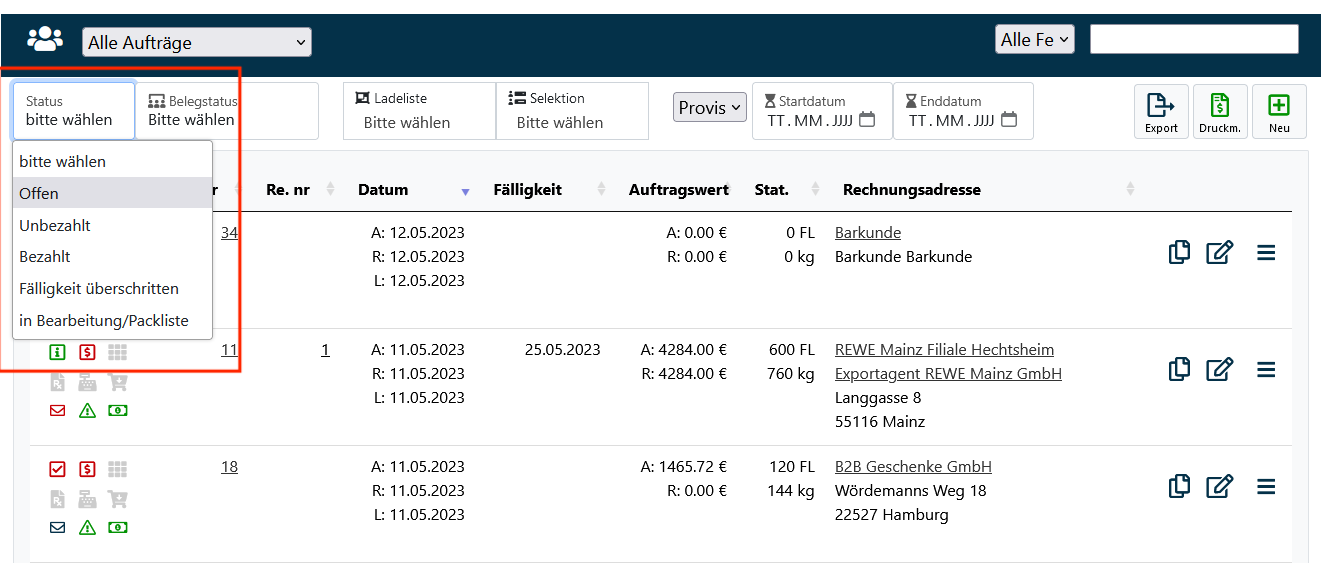The width and height of the screenshot is (1332, 563).
Task: Select 'Unbezahlt' from the status list
Action: (55, 225)
